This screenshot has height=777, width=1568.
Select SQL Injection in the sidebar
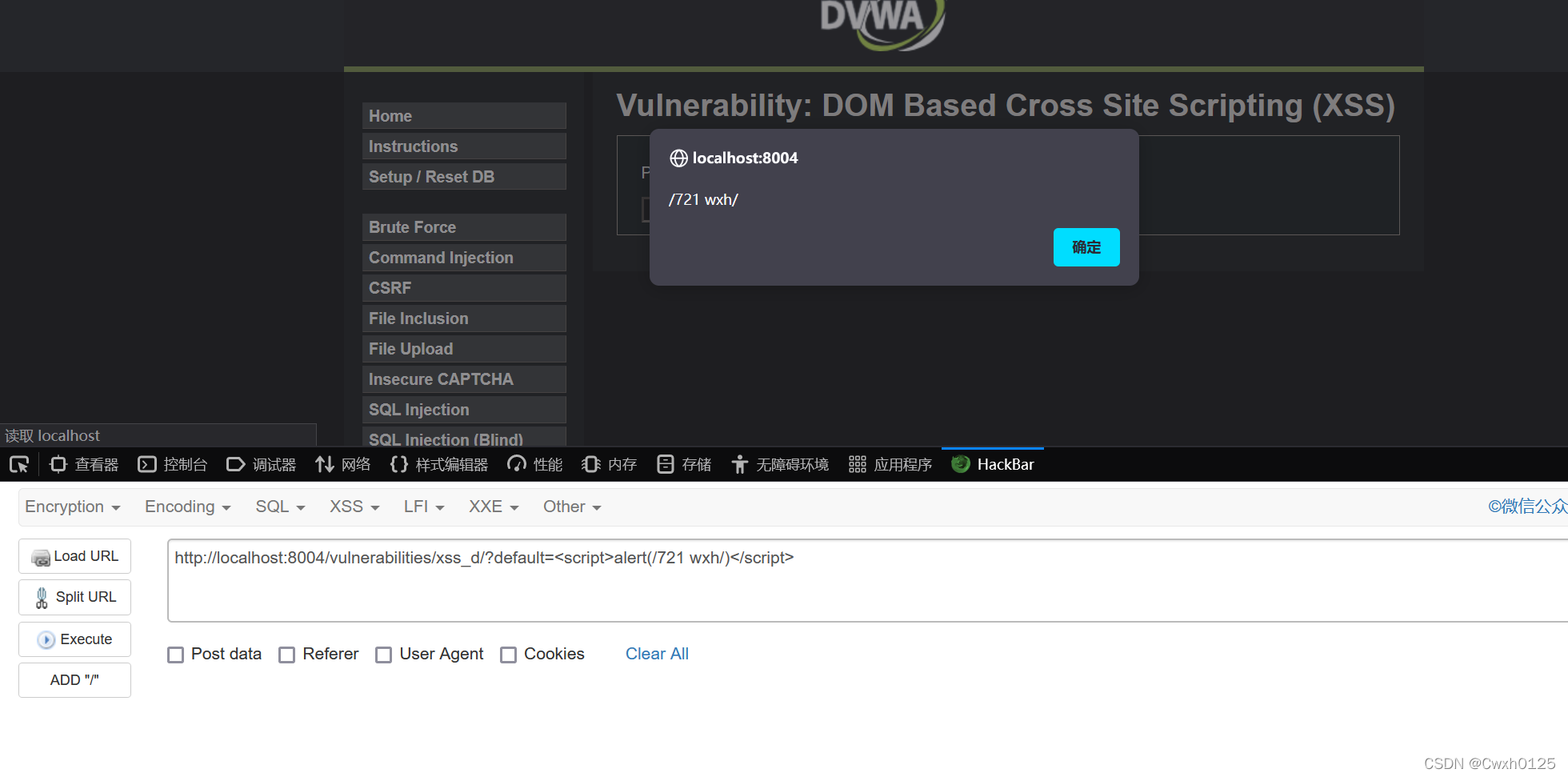click(464, 410)
